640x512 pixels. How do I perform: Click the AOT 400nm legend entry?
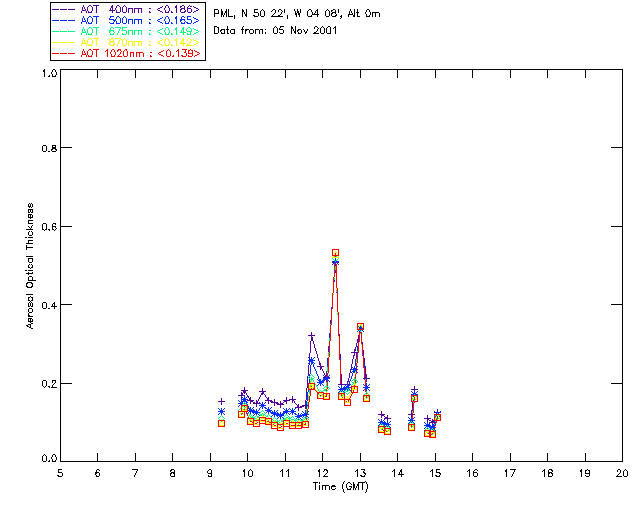point(126,9)
